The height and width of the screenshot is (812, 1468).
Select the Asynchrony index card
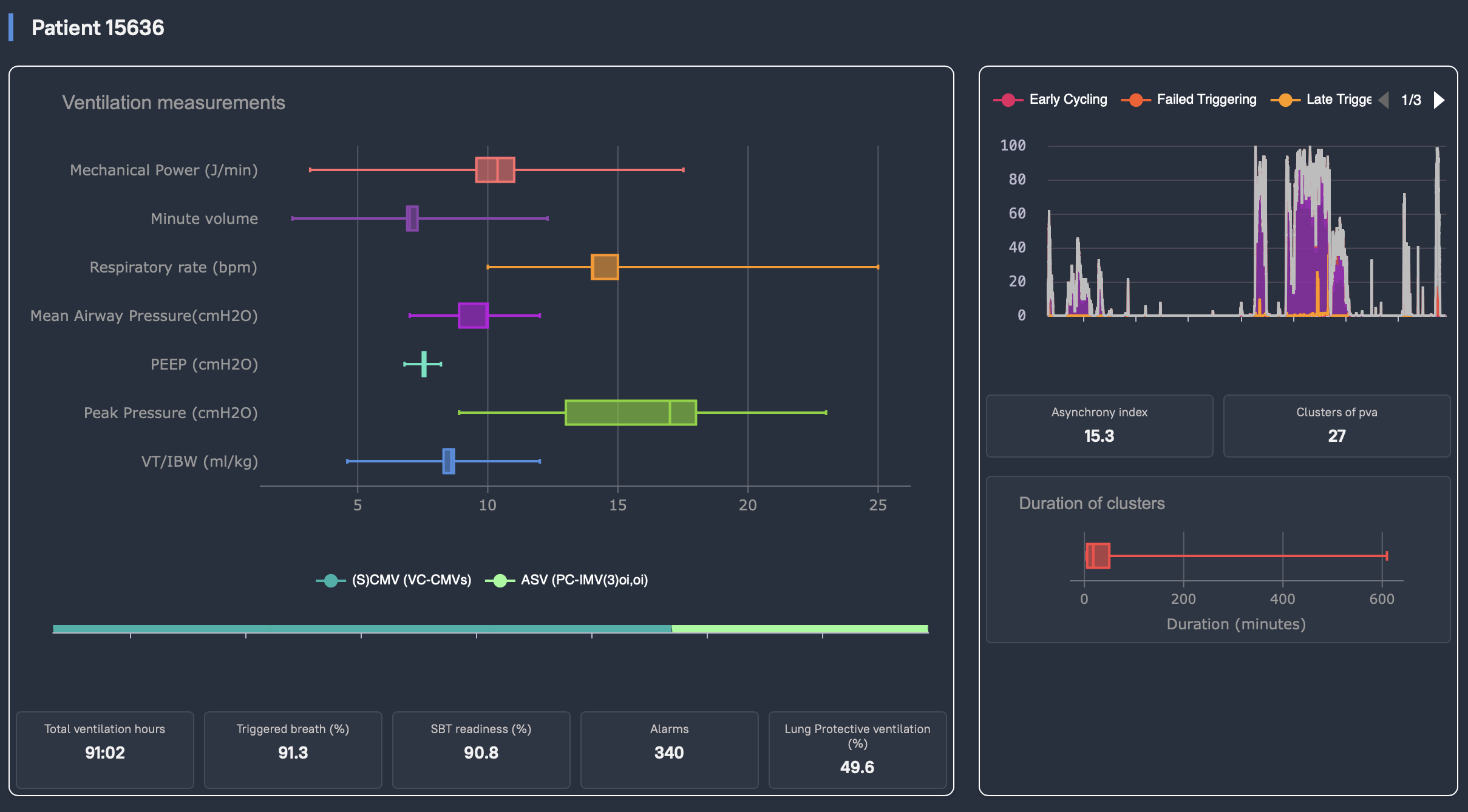tap(1098, 425)
